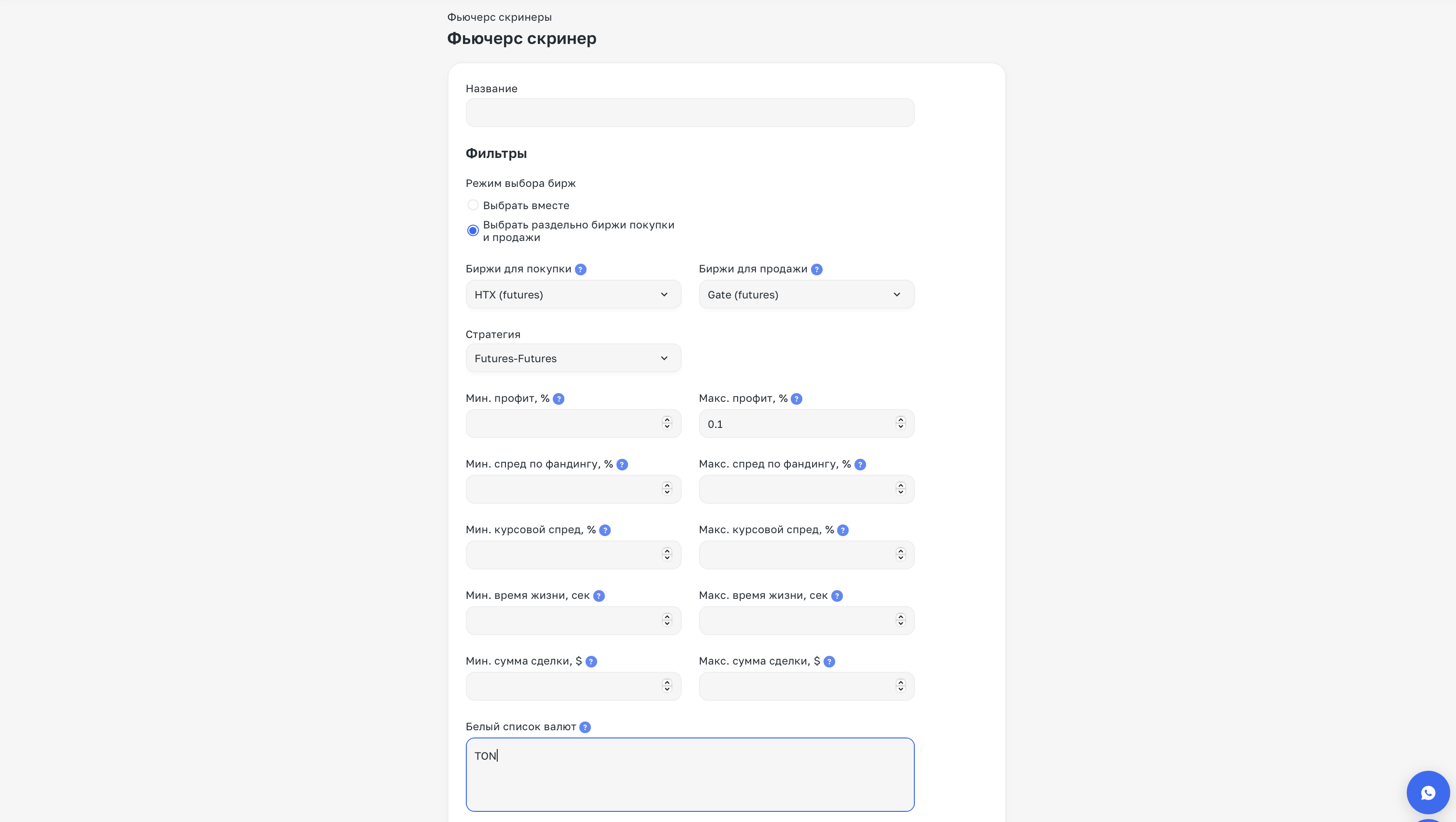Select separate buy and sell exchanges radio

tap(473, 231)
